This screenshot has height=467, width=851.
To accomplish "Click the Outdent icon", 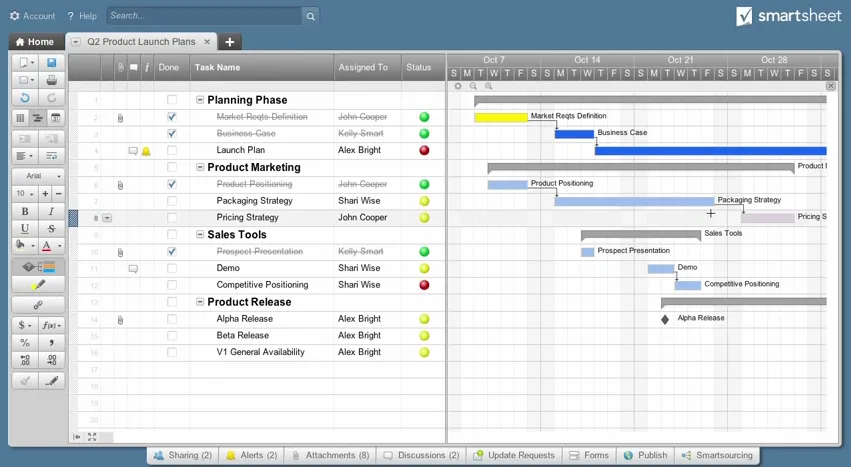I will (x=25, y=138).
